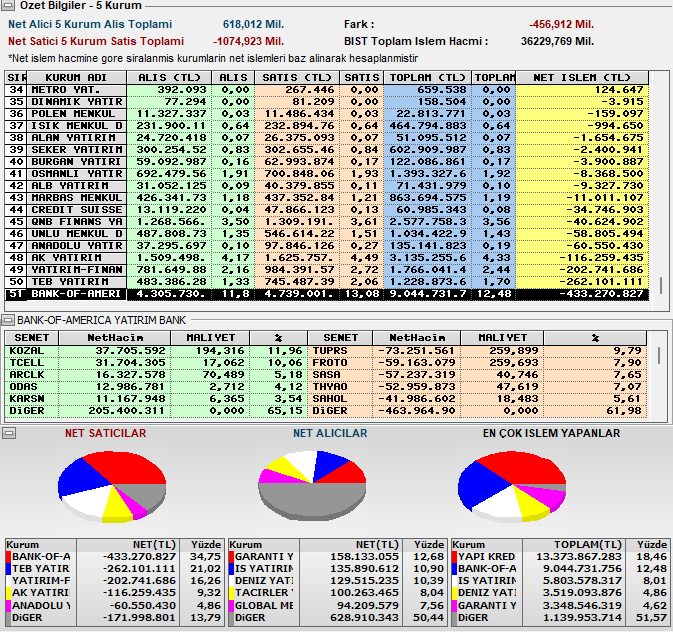Select the ANADOLU YATIR row in institutions table
The image size is (673, 632).
click(x=327, y=246)
